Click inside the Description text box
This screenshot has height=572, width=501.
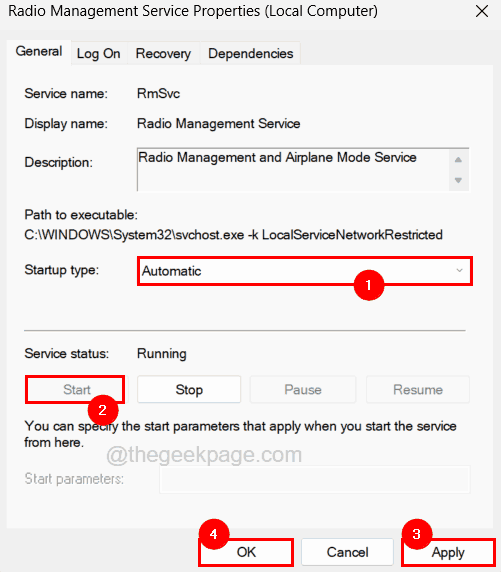pos(293,169)
